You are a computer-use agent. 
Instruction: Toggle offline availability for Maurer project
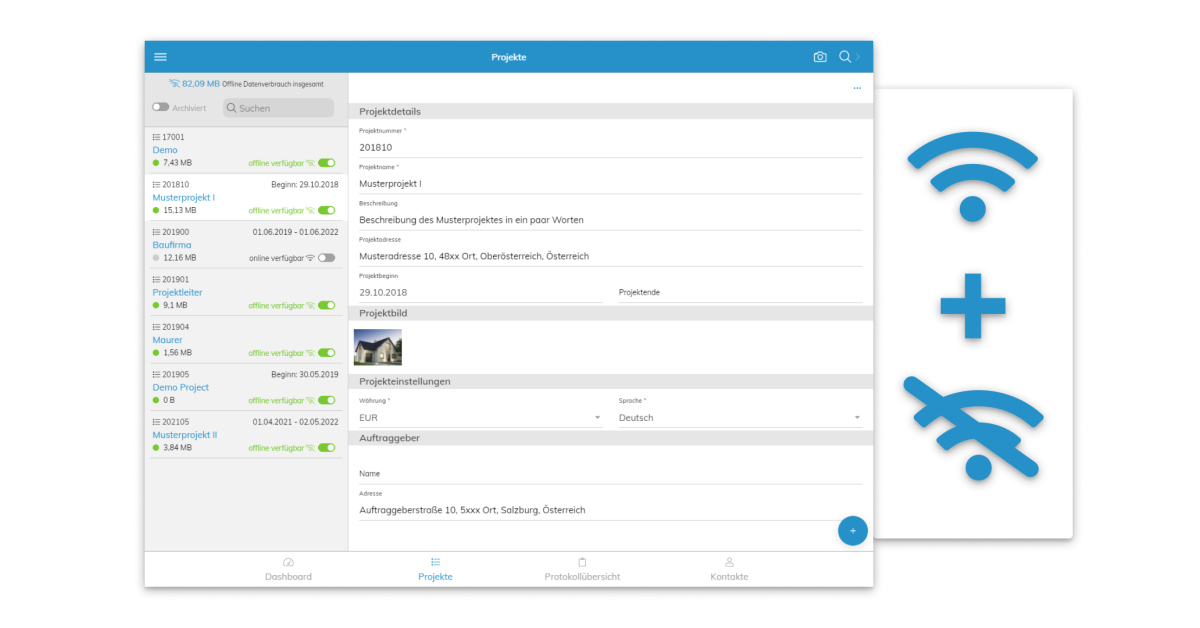coord(328,352)
